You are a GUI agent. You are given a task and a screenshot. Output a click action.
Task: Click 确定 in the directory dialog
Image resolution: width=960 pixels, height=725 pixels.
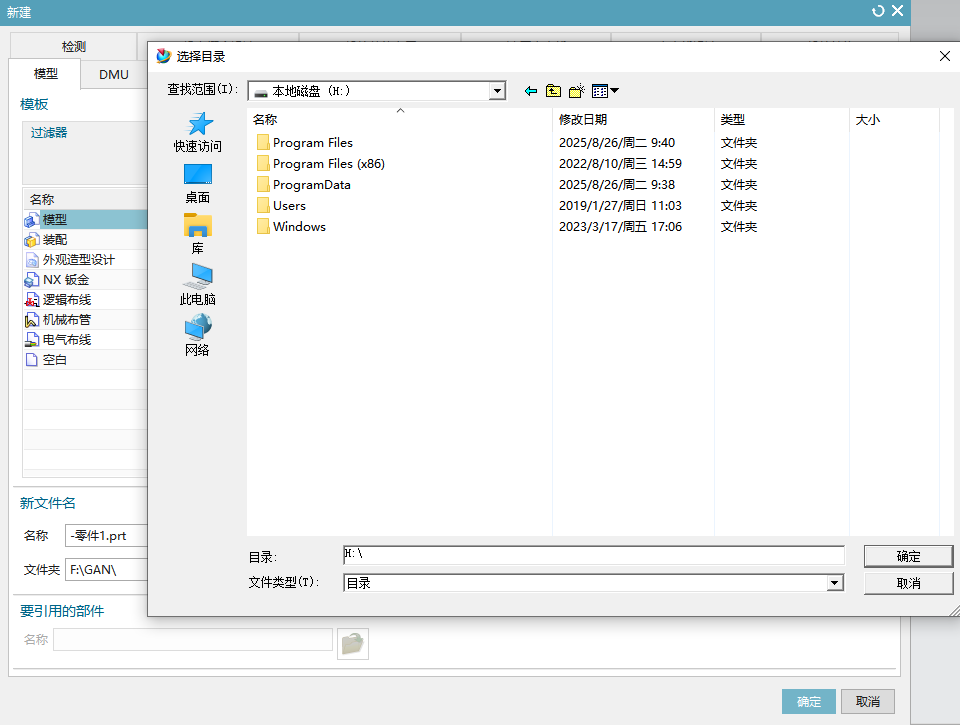(x=908, y=556)
